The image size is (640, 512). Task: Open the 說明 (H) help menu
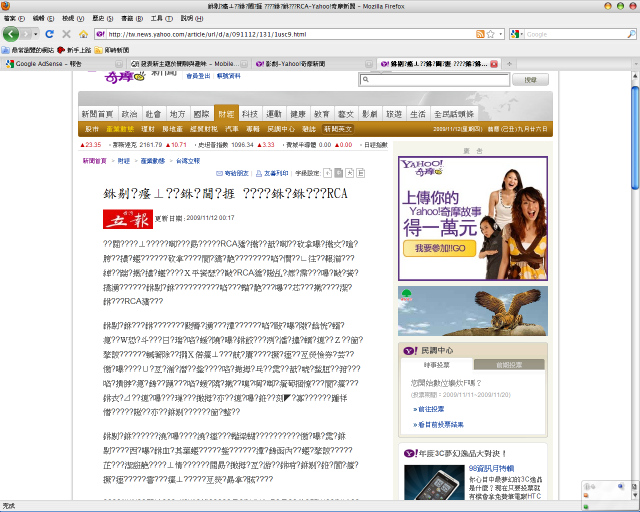[x=191, y=18]
